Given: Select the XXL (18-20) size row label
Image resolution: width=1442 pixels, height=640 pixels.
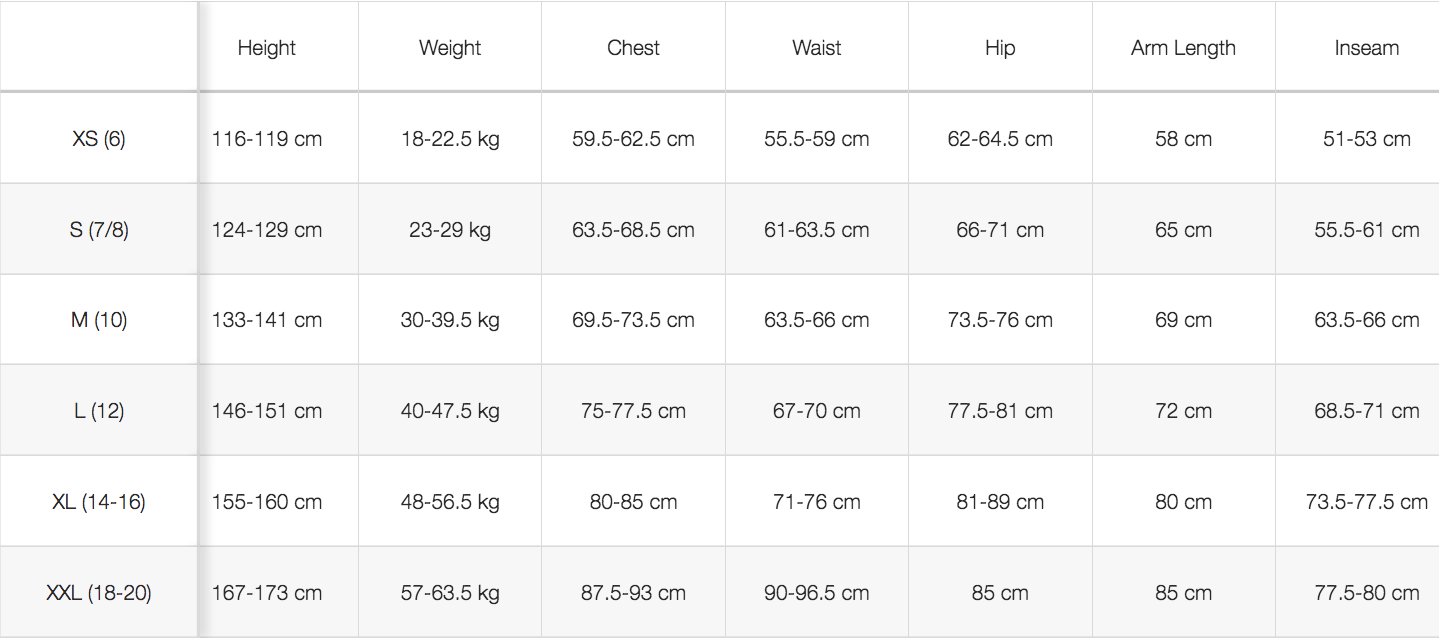Looking at the screenshot, I should pos(99,593).
